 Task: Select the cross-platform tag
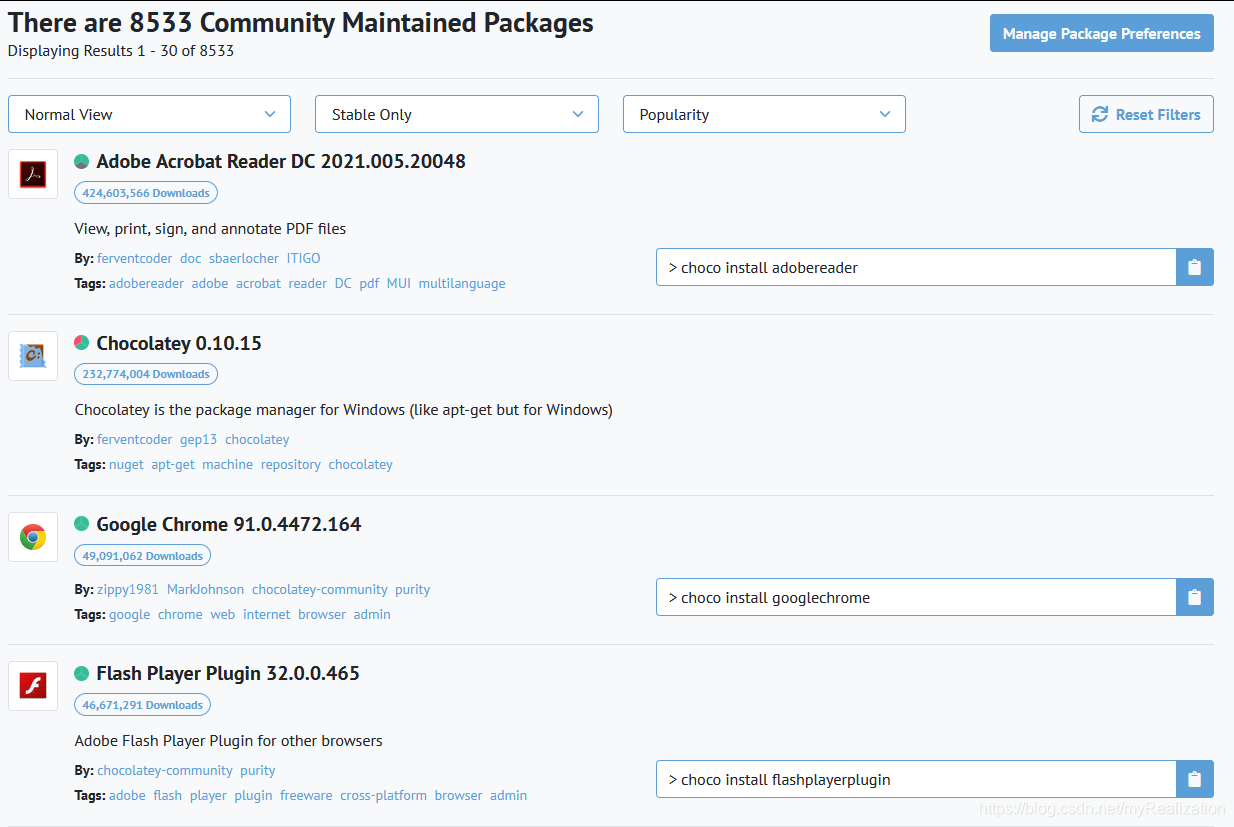(384, 795)
